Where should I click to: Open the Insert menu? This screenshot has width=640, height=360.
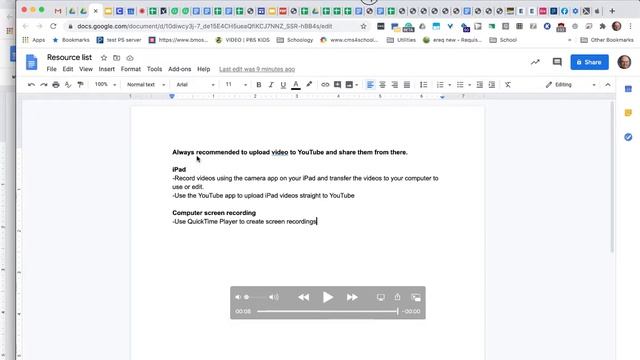[x=107, y=69]
